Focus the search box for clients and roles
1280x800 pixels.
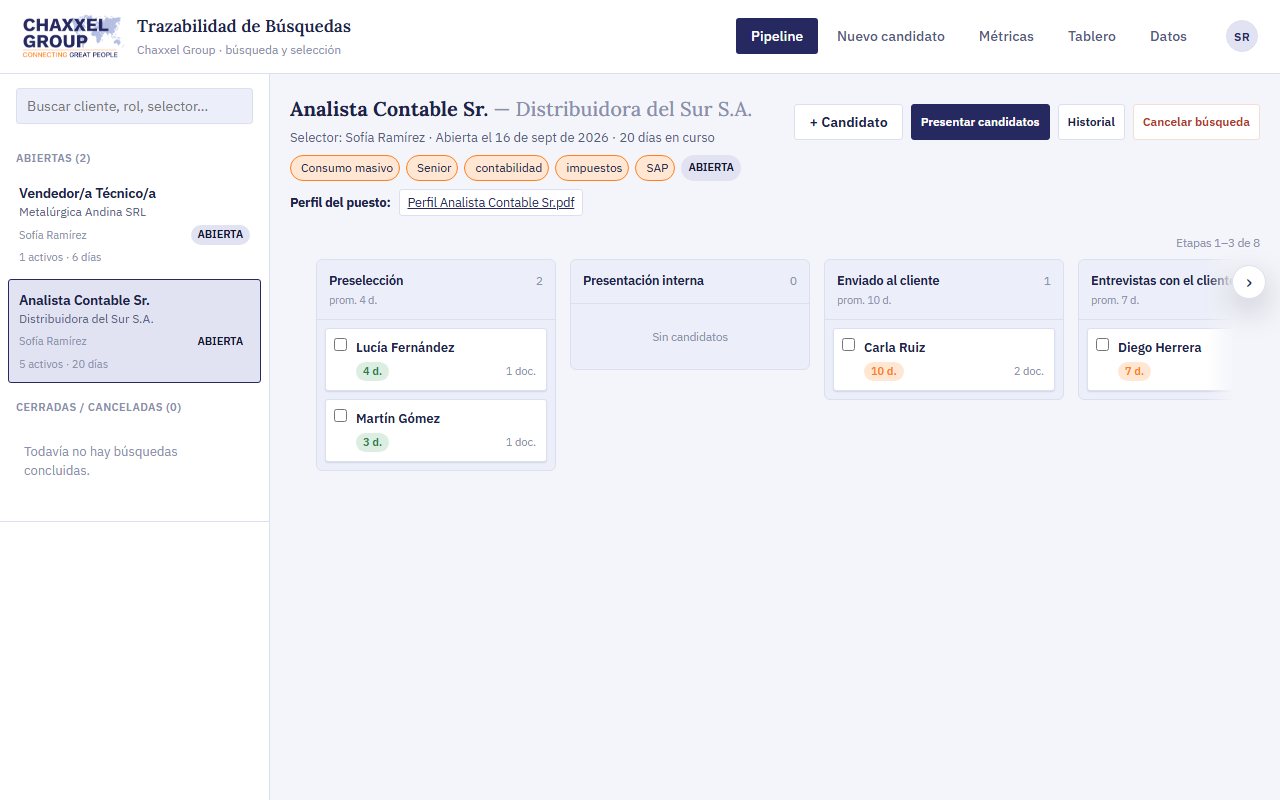[134, 106]
